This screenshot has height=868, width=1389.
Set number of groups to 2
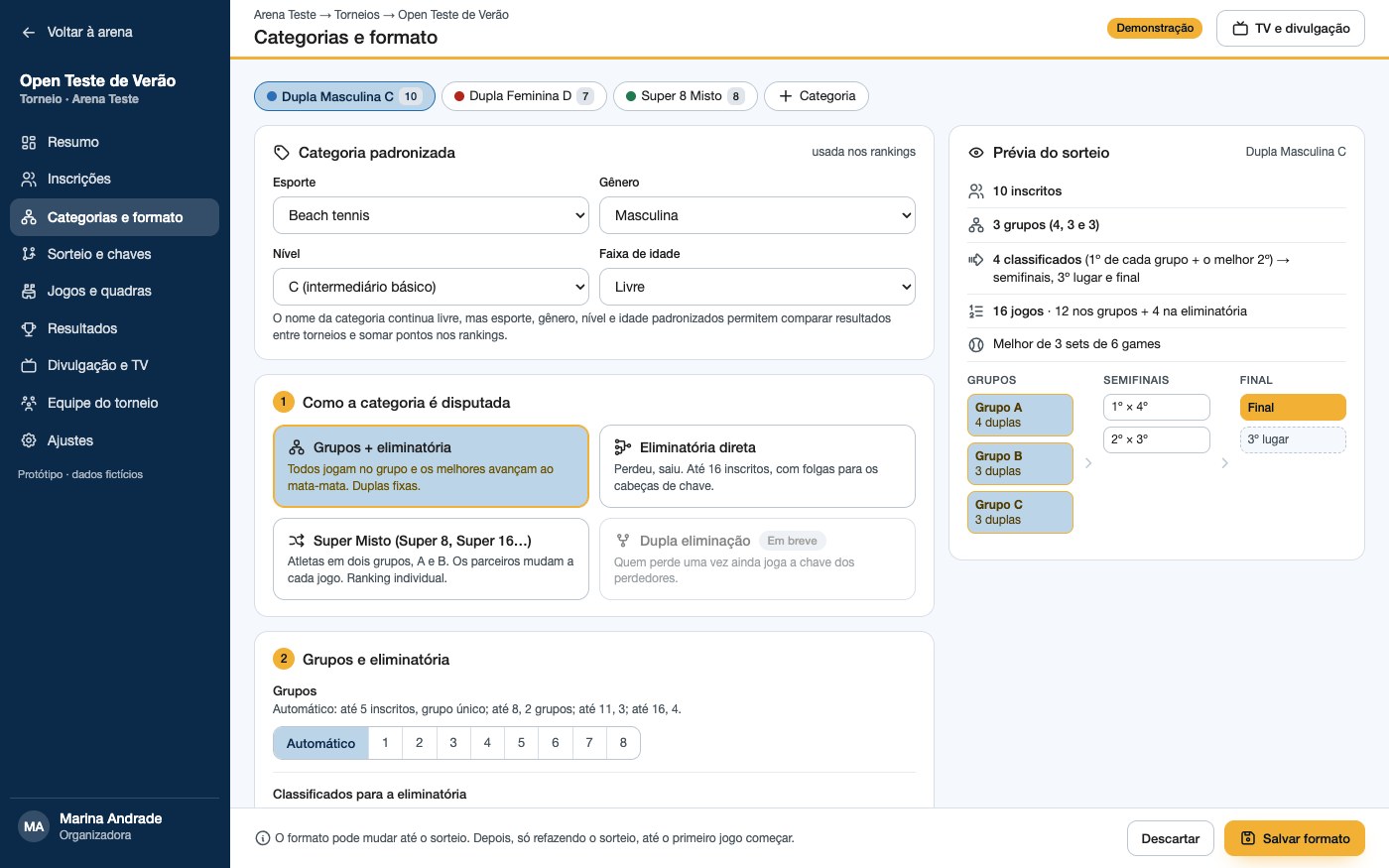tap(420, 743)
